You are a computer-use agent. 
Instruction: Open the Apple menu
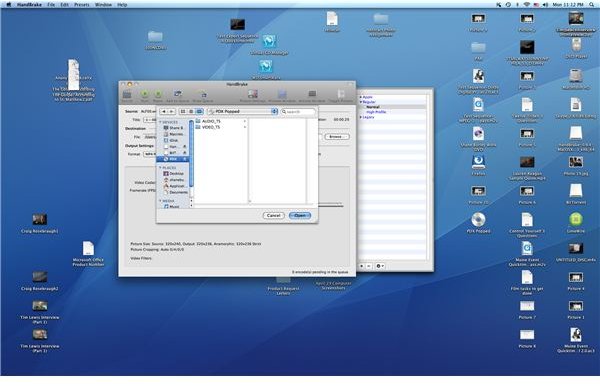tap(8, 5)
